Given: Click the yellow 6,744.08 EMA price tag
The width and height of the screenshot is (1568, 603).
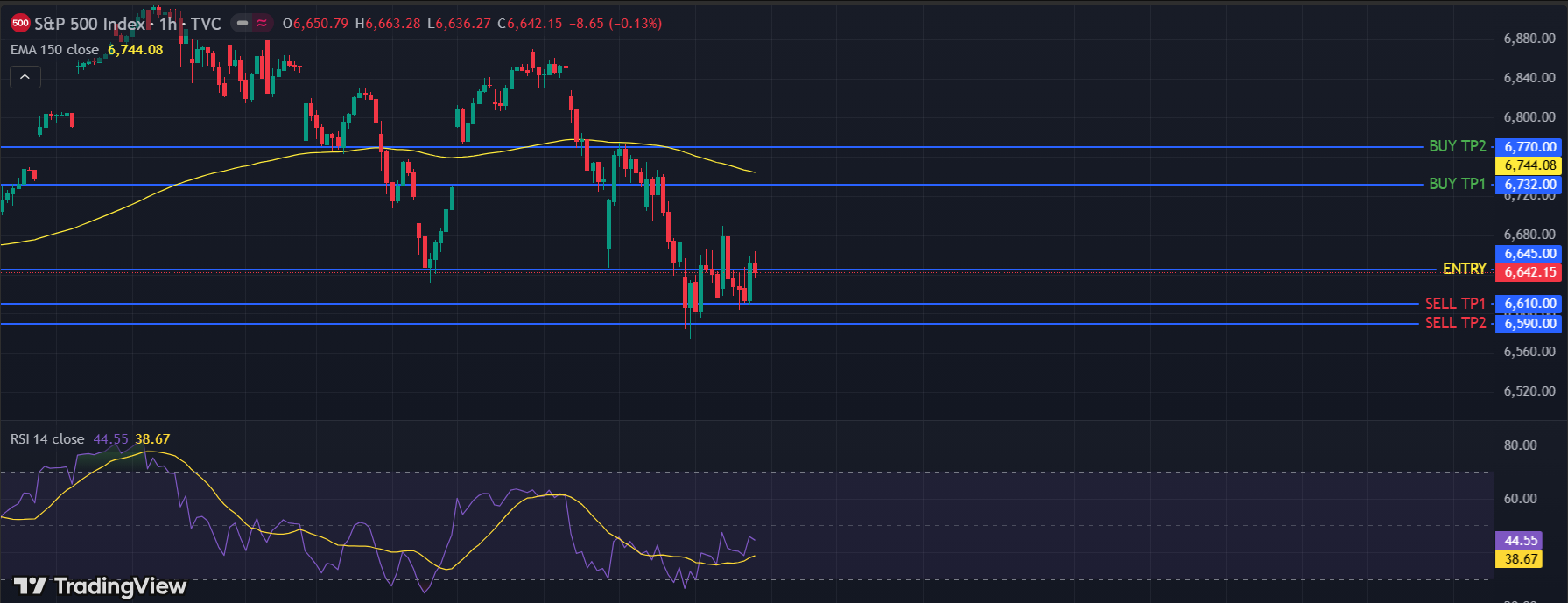Looking at the screenshot, I should [x=1529, y=165].
